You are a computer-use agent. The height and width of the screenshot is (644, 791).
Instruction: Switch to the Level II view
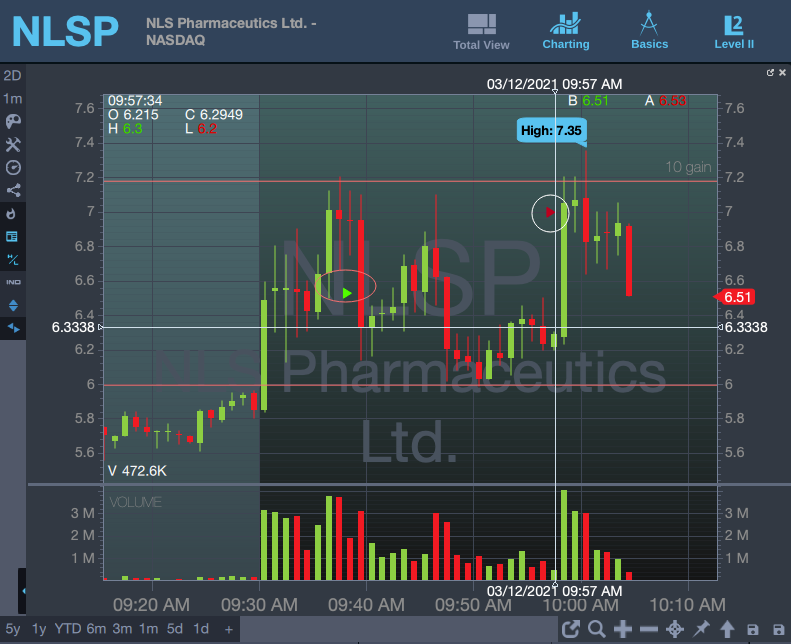734,31
